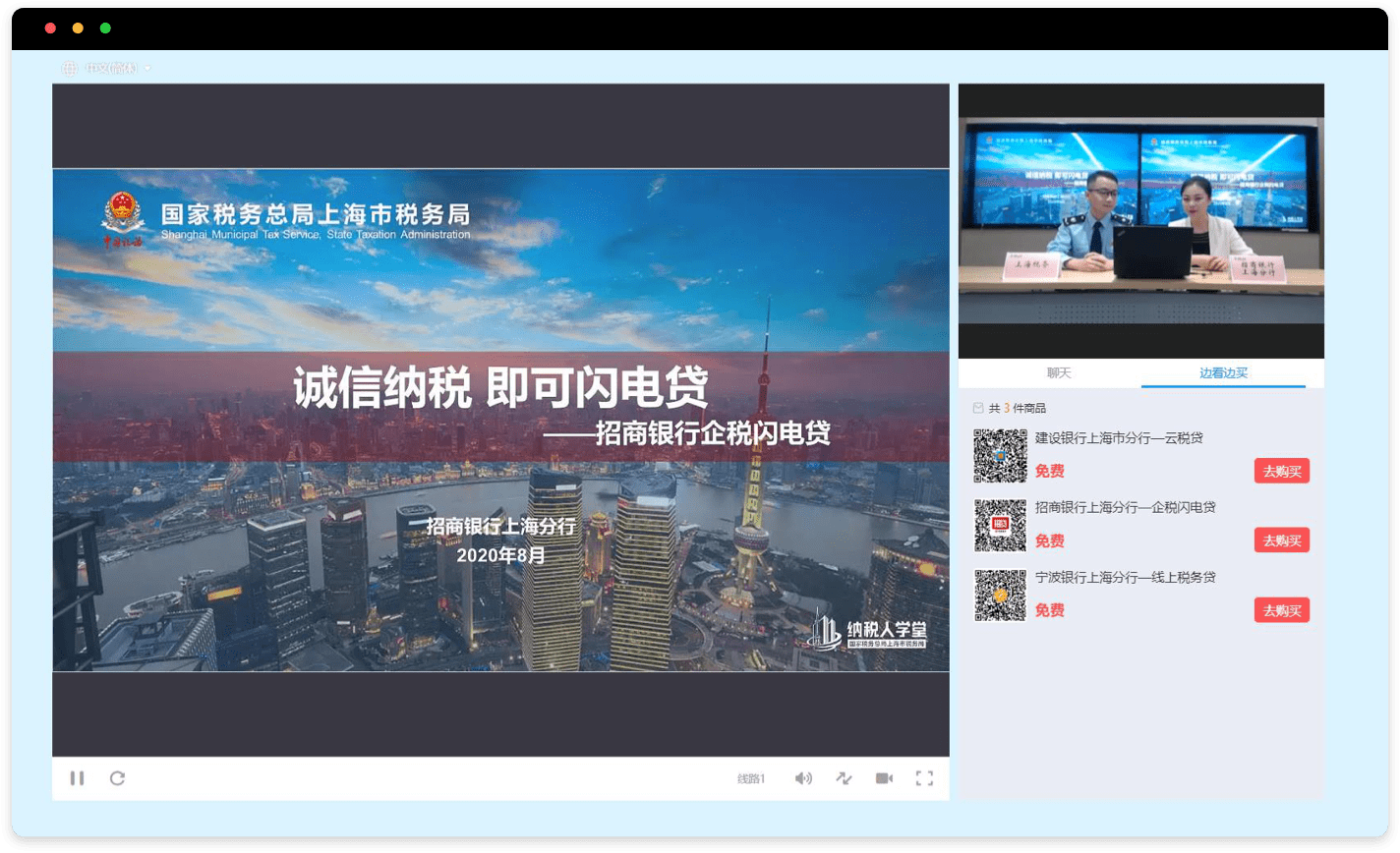Screen dimensions: 1400x853
Task: Click 去购买 for 宁波银行上海分行—线上税务贷
Action: pos(1281,610)
